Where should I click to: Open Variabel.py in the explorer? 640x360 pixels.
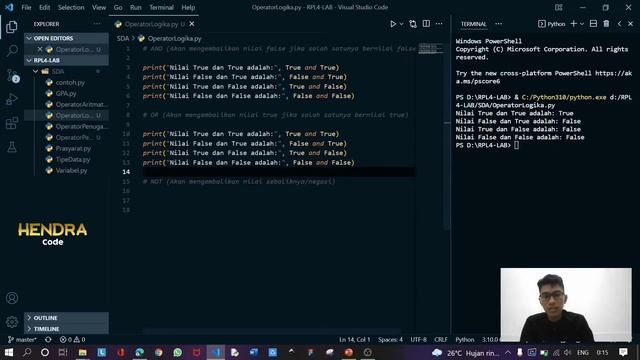tap(66, 171)
